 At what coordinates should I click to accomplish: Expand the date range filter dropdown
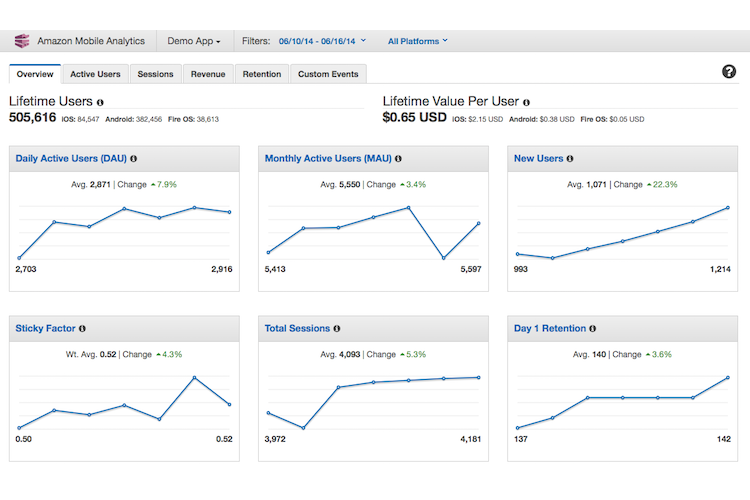coord(320,41)
